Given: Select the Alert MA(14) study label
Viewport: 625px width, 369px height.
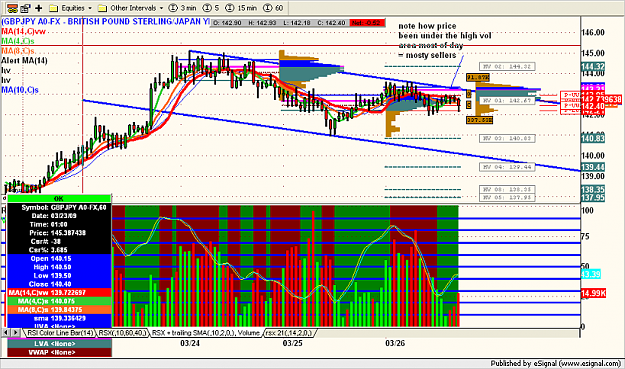Looking at the screenshot, I should 24,61.
